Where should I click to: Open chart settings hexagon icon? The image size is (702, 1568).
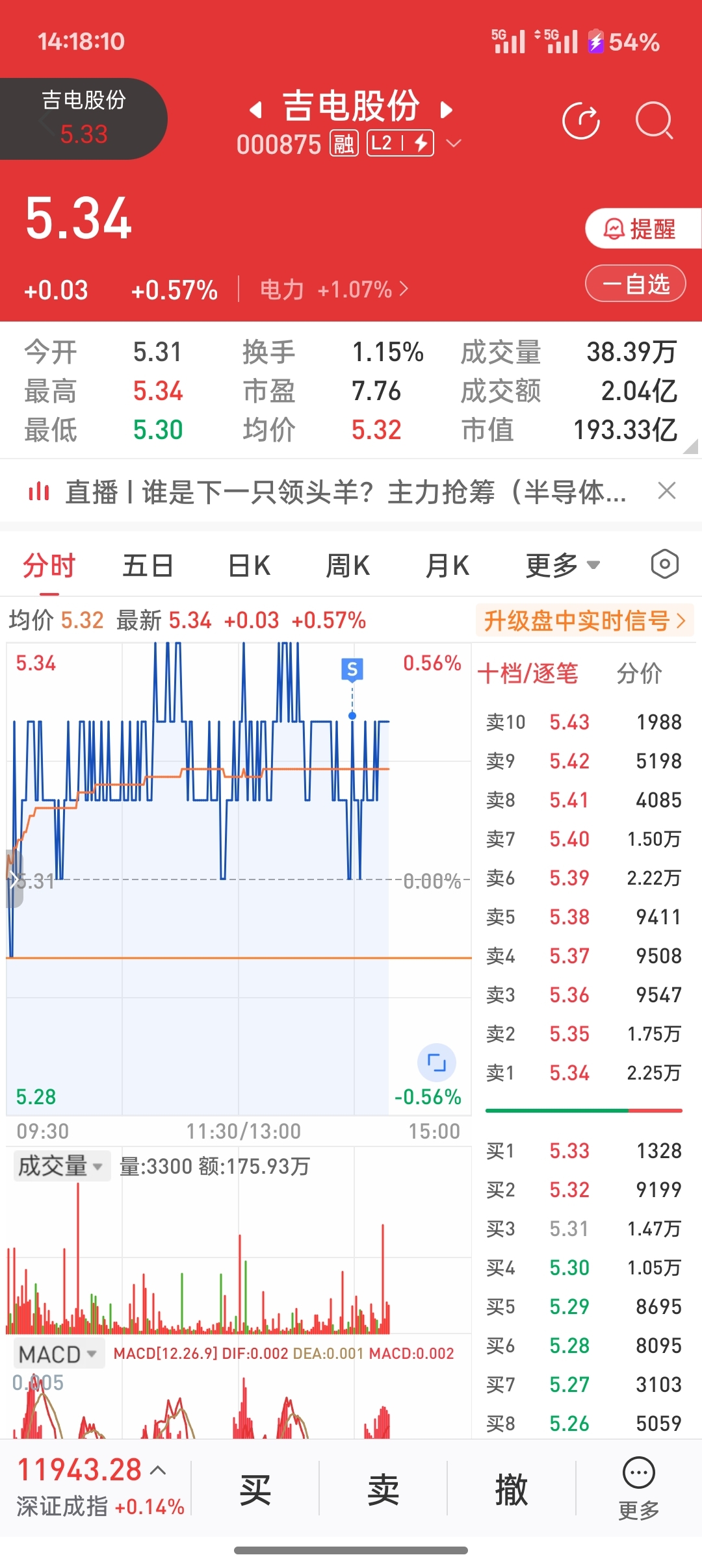pyautogui.click(x=664, y=564)
